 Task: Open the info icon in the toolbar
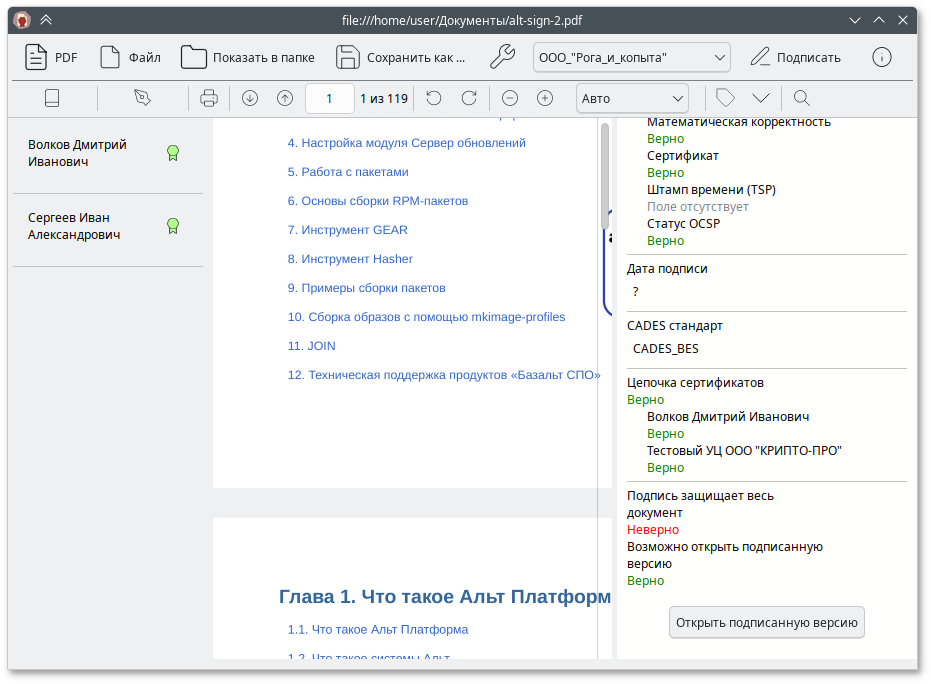click(881, 57)
